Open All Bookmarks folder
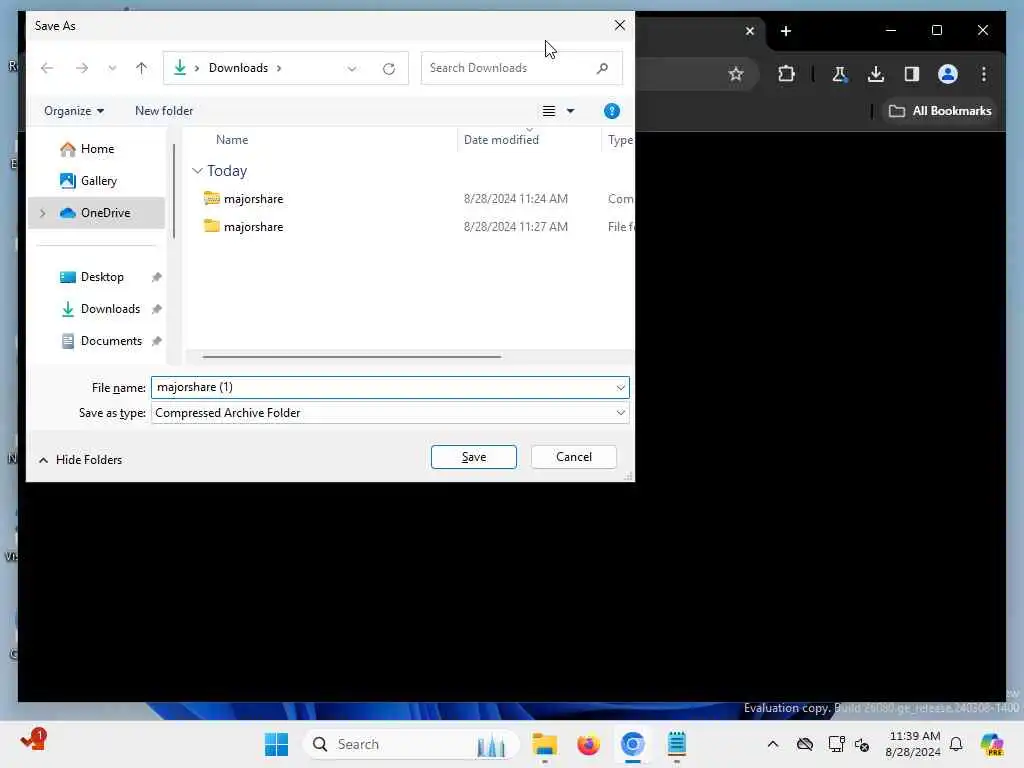1024x768 pixels. pyautogui.click(x=940, y=111)
